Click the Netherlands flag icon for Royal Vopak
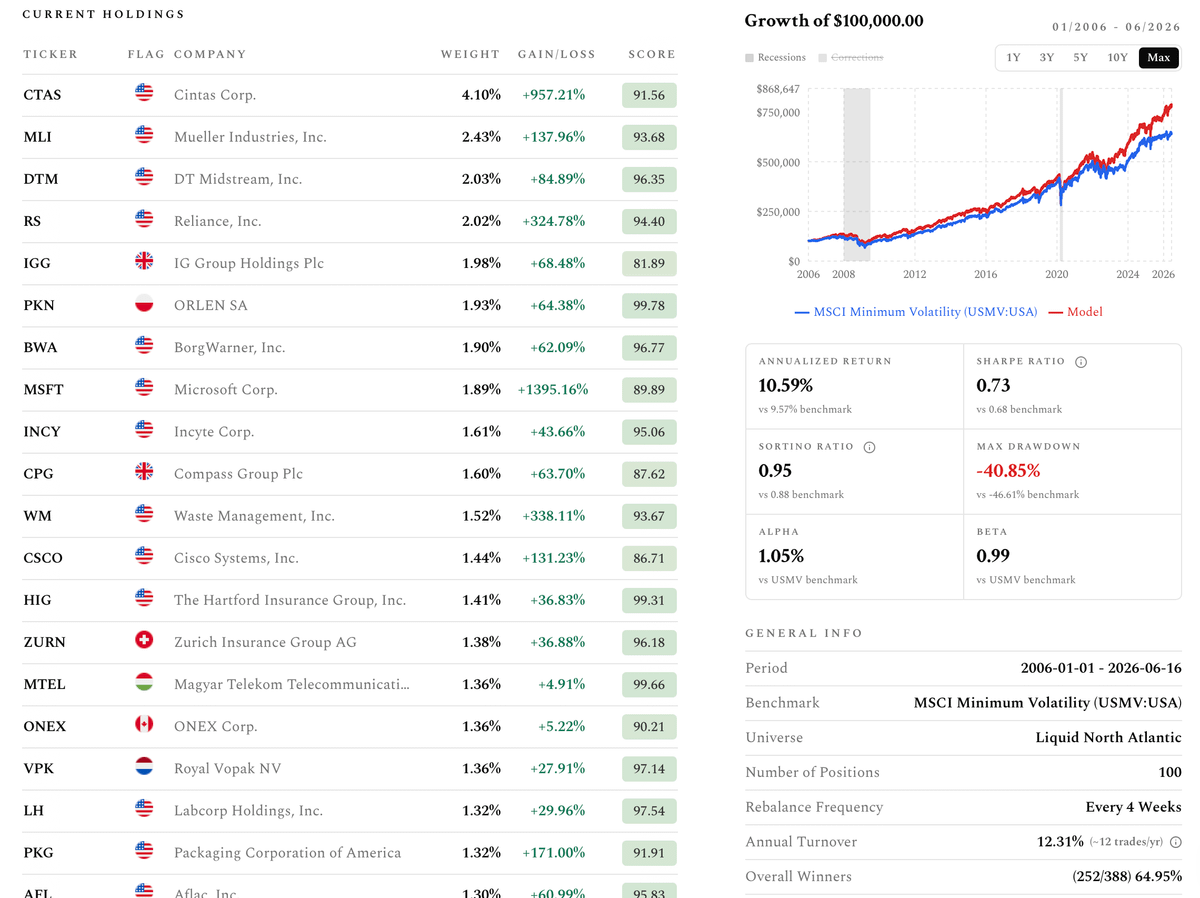1200x898 pixels. point(144,767)
